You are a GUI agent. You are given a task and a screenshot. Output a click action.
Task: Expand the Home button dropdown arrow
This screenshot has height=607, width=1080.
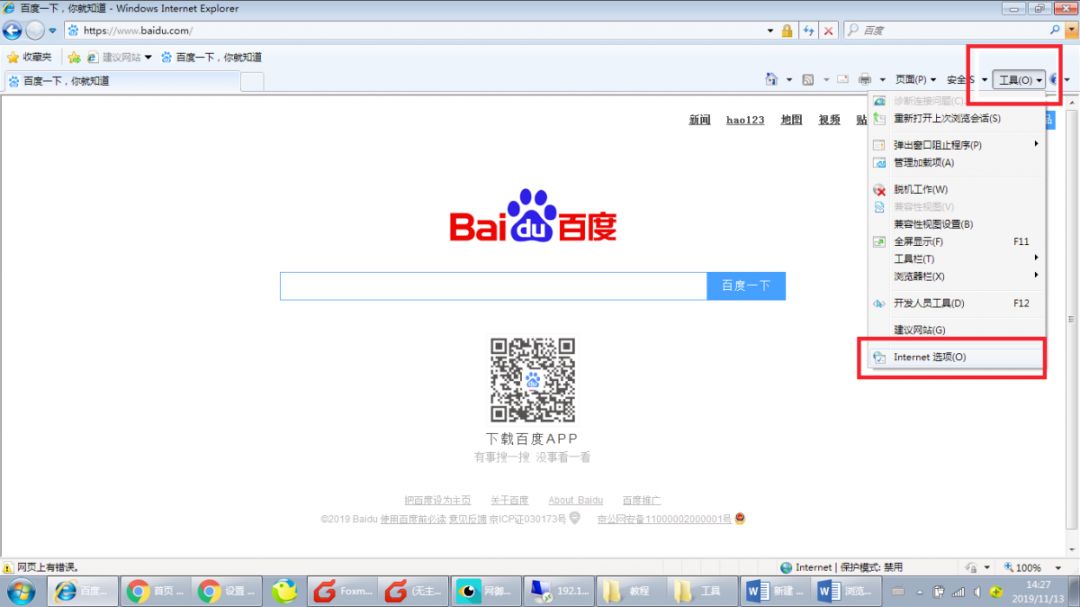pyautogui.click(x=789, y=80)
